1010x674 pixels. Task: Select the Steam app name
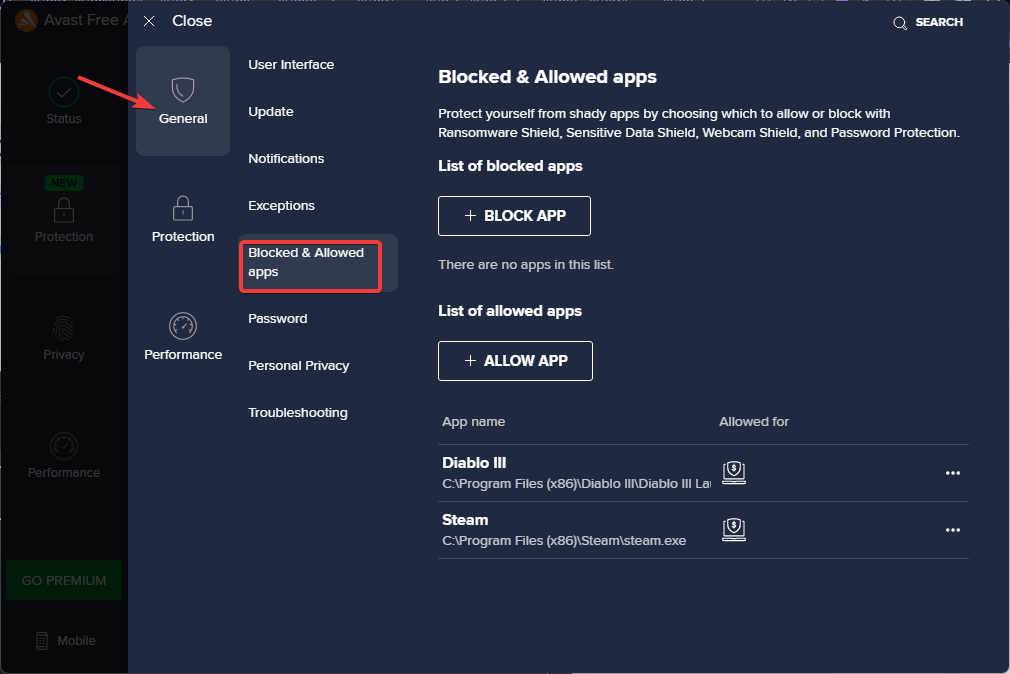tap(465, 519)
